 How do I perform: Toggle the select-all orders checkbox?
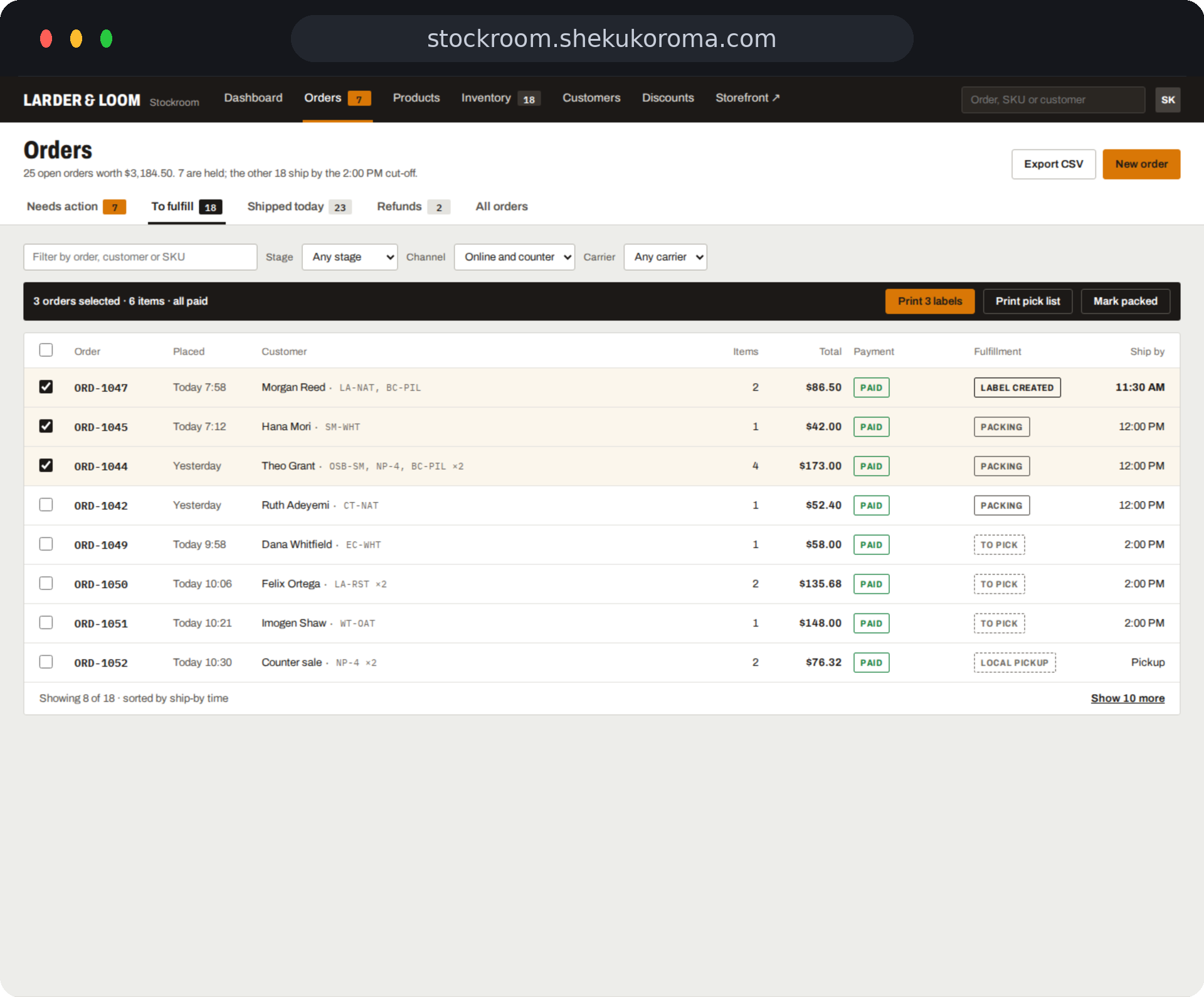pos(46,350)
